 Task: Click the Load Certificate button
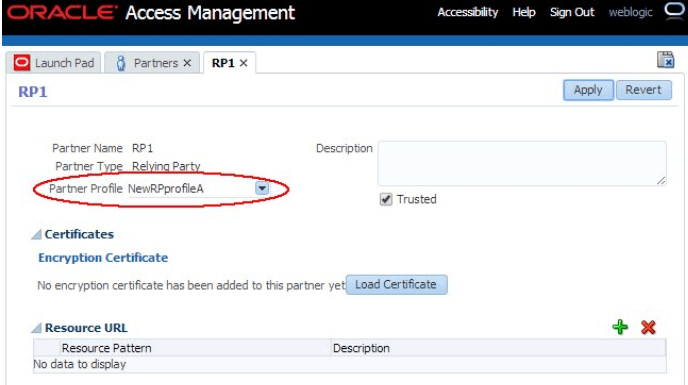(x=396, y=284)
